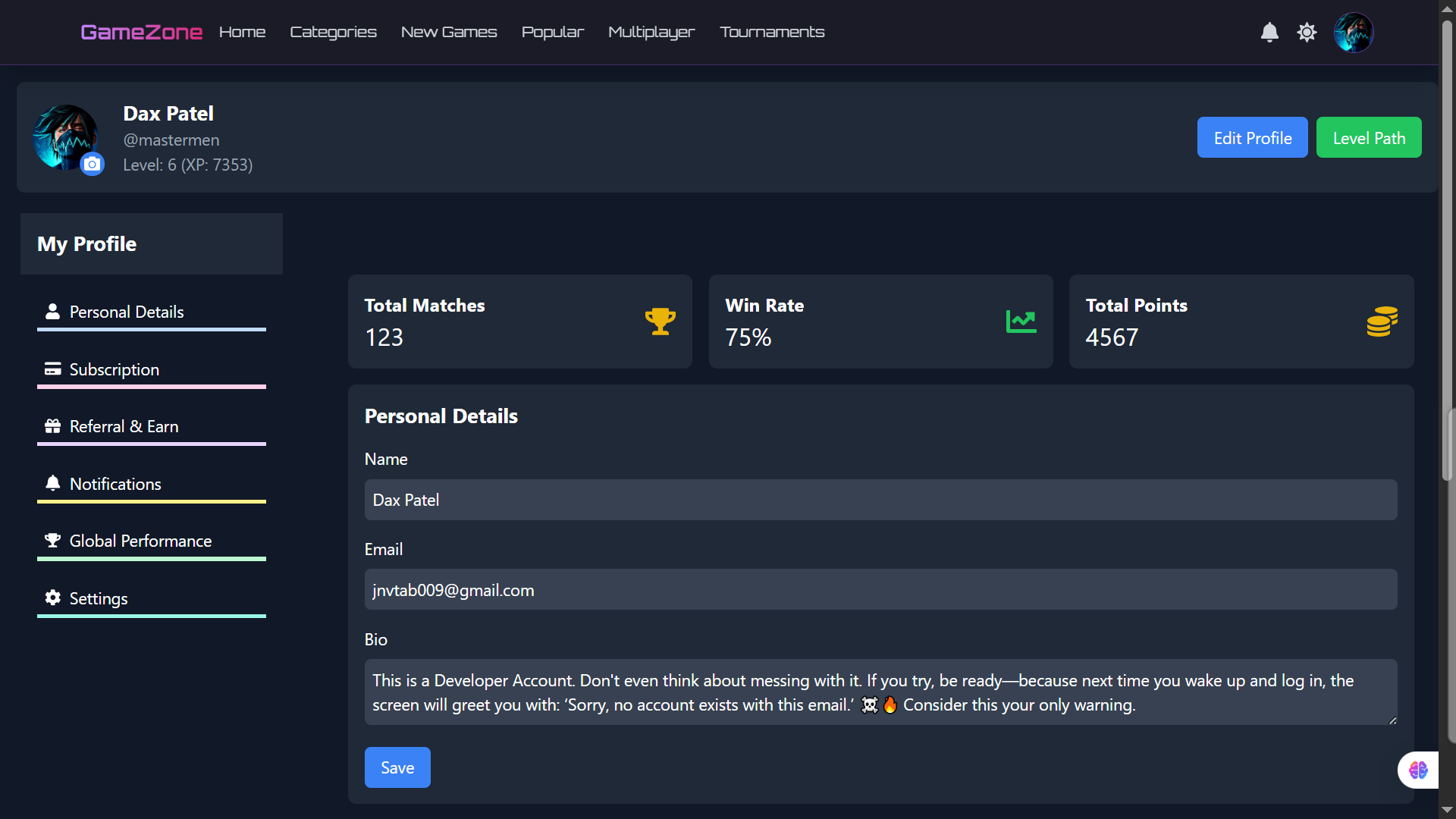Viewport: 1456px width, 819px height.
Task: Open the Level Path button
Action: click(1369, 137)
